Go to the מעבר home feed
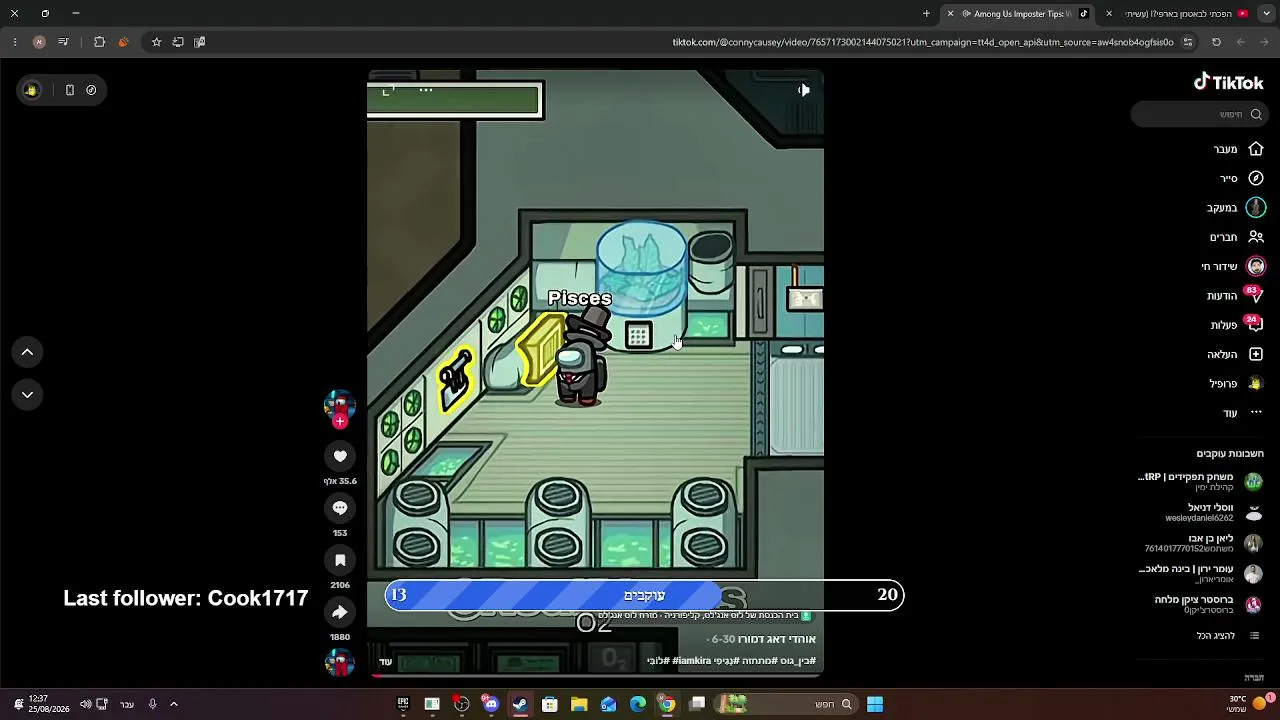This screenshot has height=720, width=1280. (x=1238, y=149)
